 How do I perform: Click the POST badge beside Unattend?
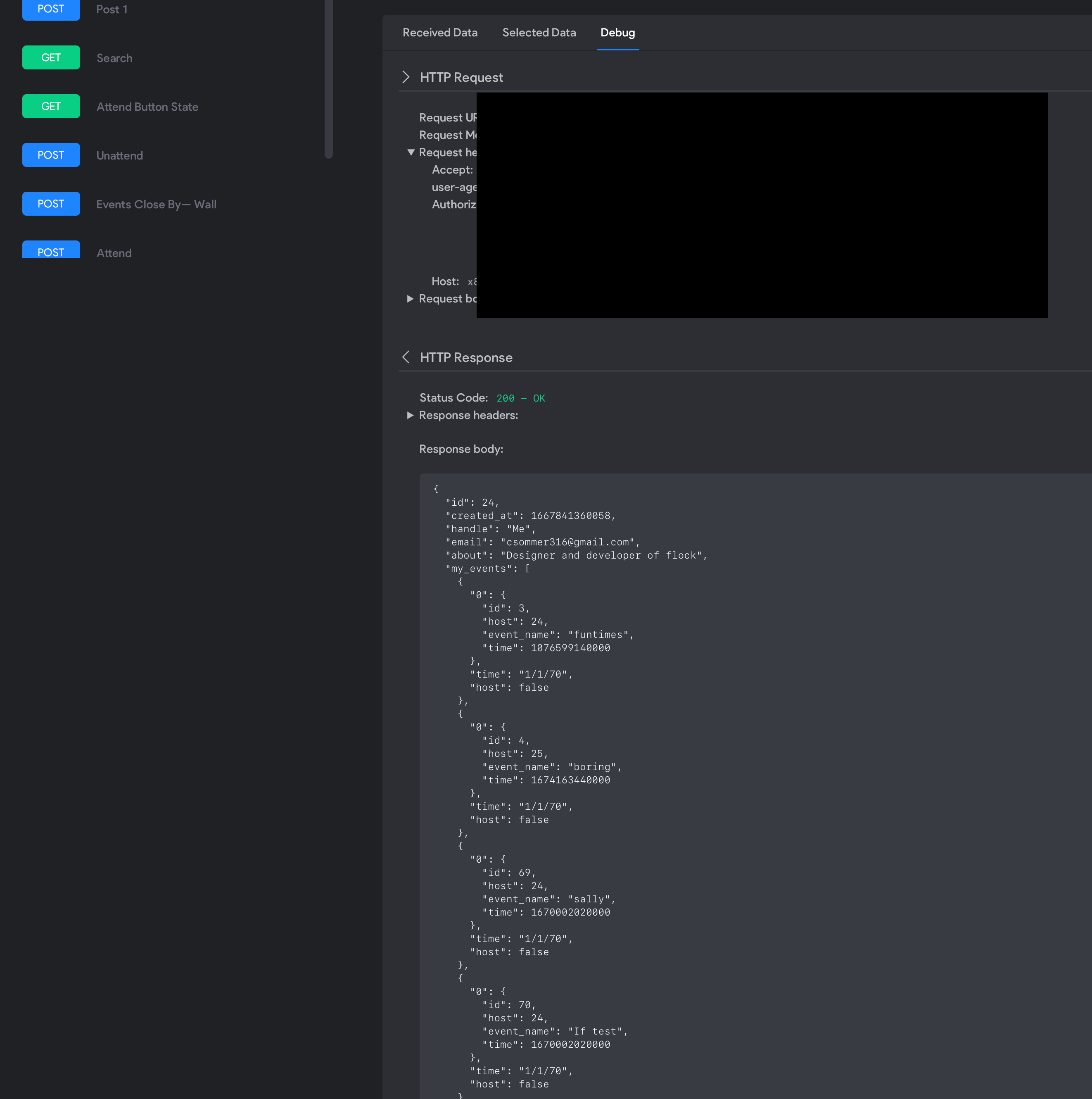click(51, 155)
